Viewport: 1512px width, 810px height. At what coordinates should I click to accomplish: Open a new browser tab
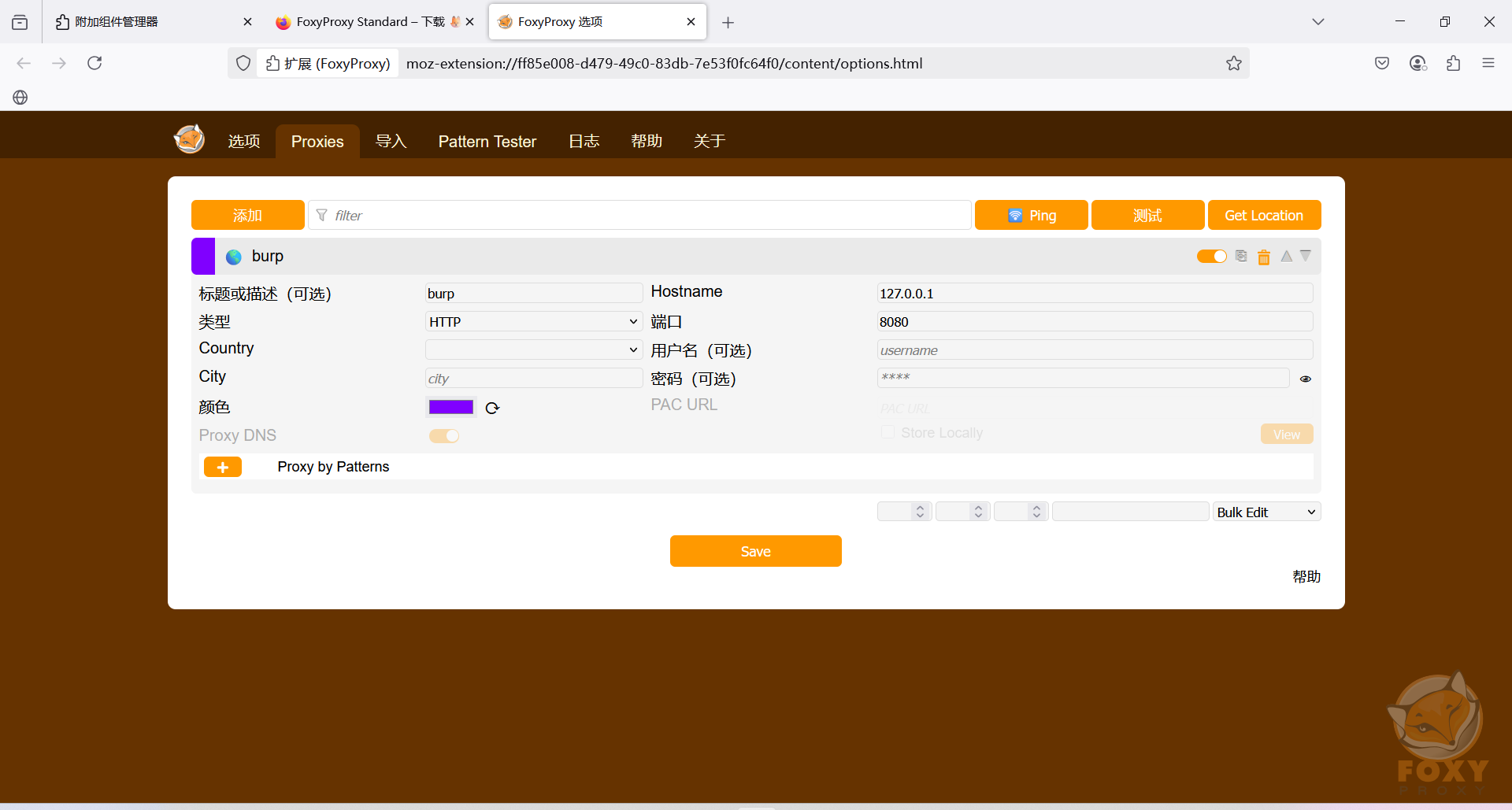tap(728, 22)
